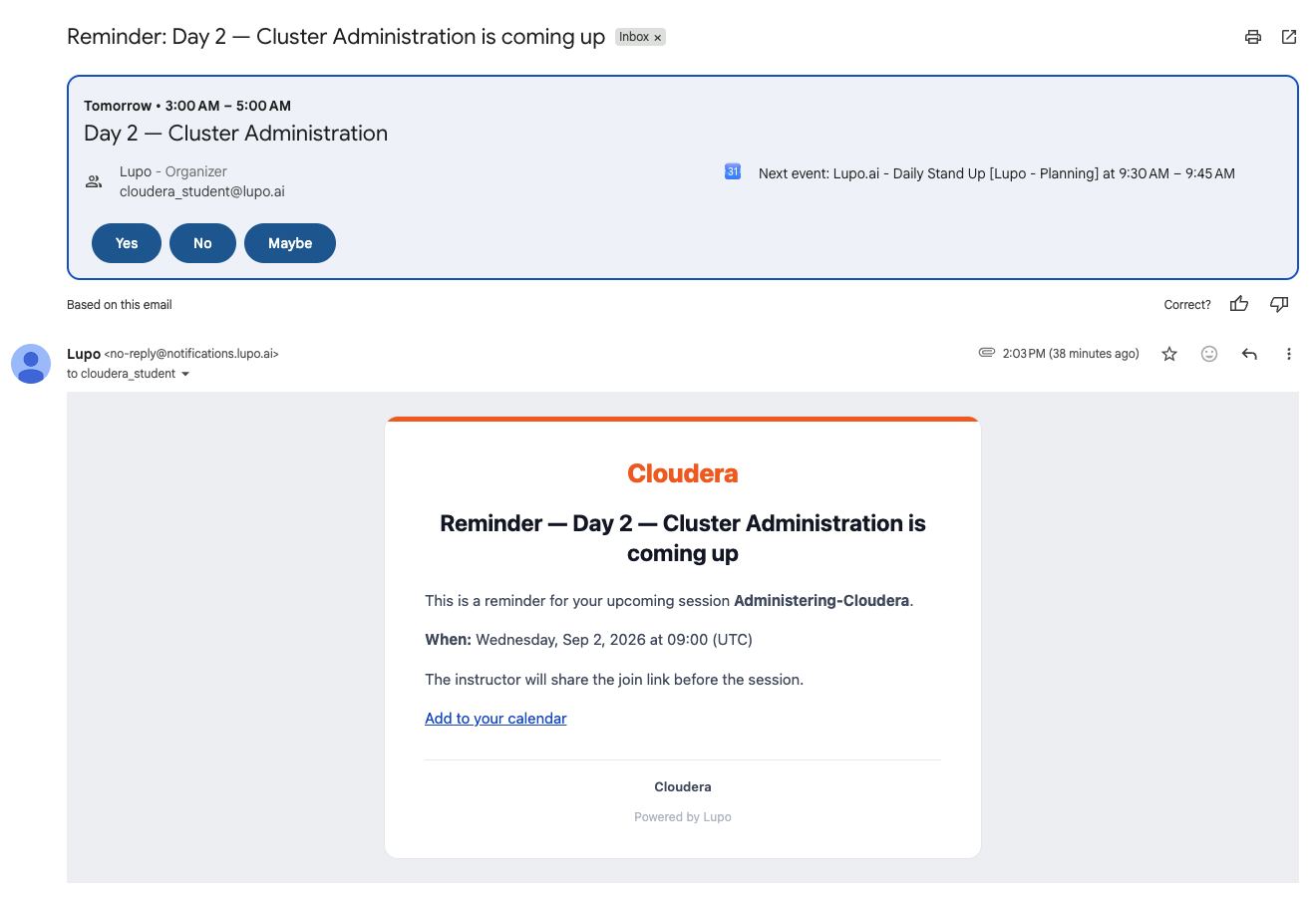Open email in new window icon
The image size is (1316, 898).
pos(1289,37)
